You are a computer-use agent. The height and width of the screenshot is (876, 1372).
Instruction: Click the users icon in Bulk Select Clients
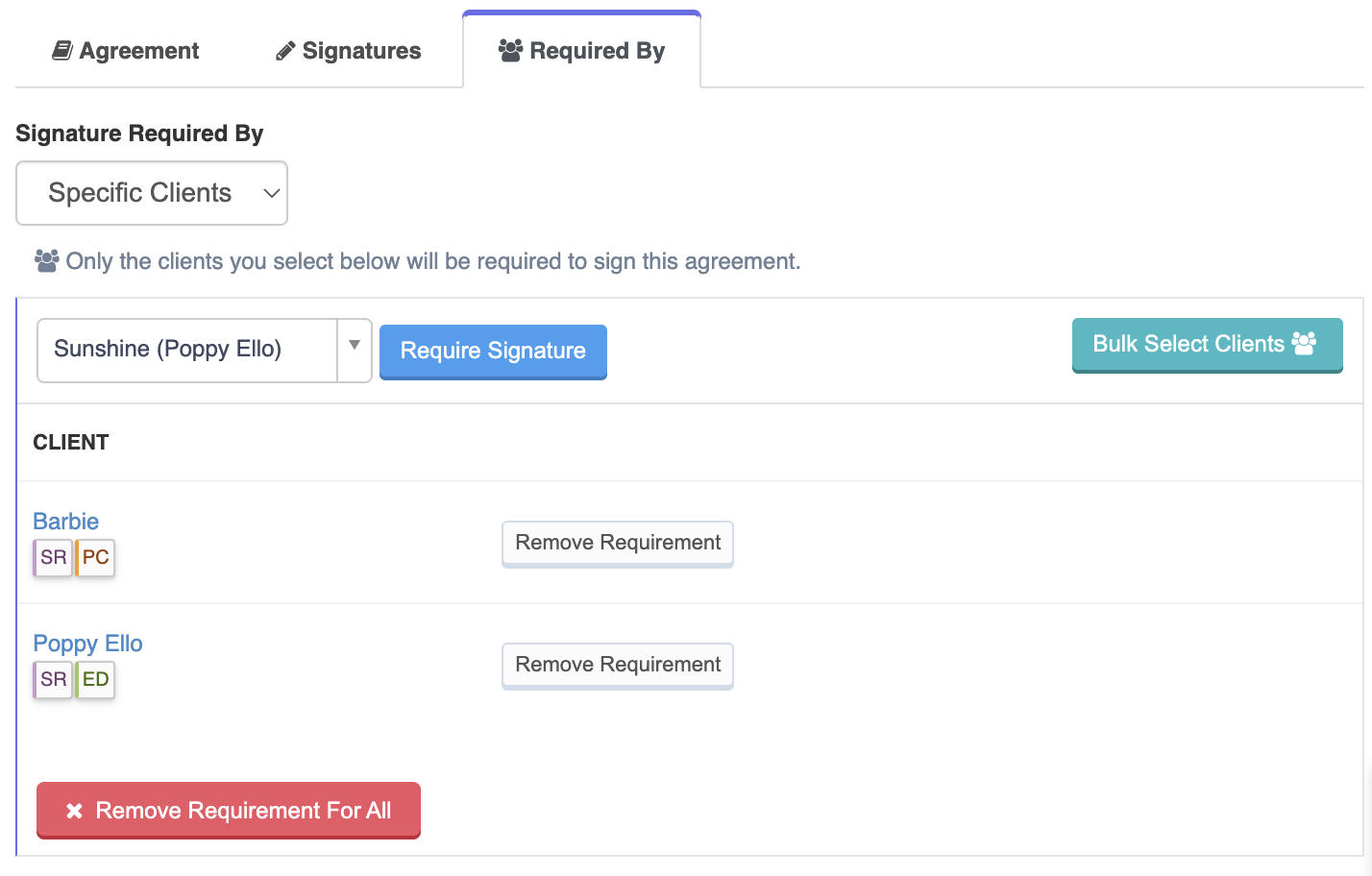pyautogui.click(x=1304, y=343)
